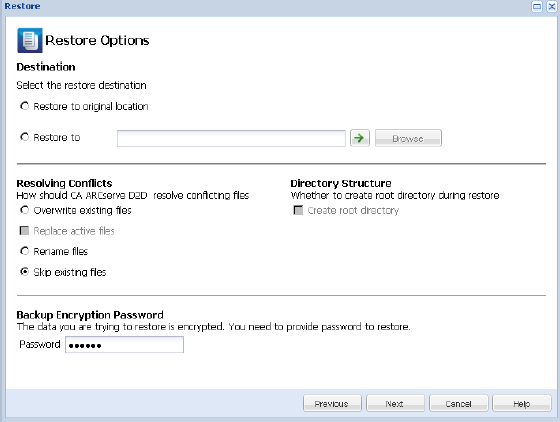
Task: Click the encrypted data notice text
Action: tap(213, 327)
